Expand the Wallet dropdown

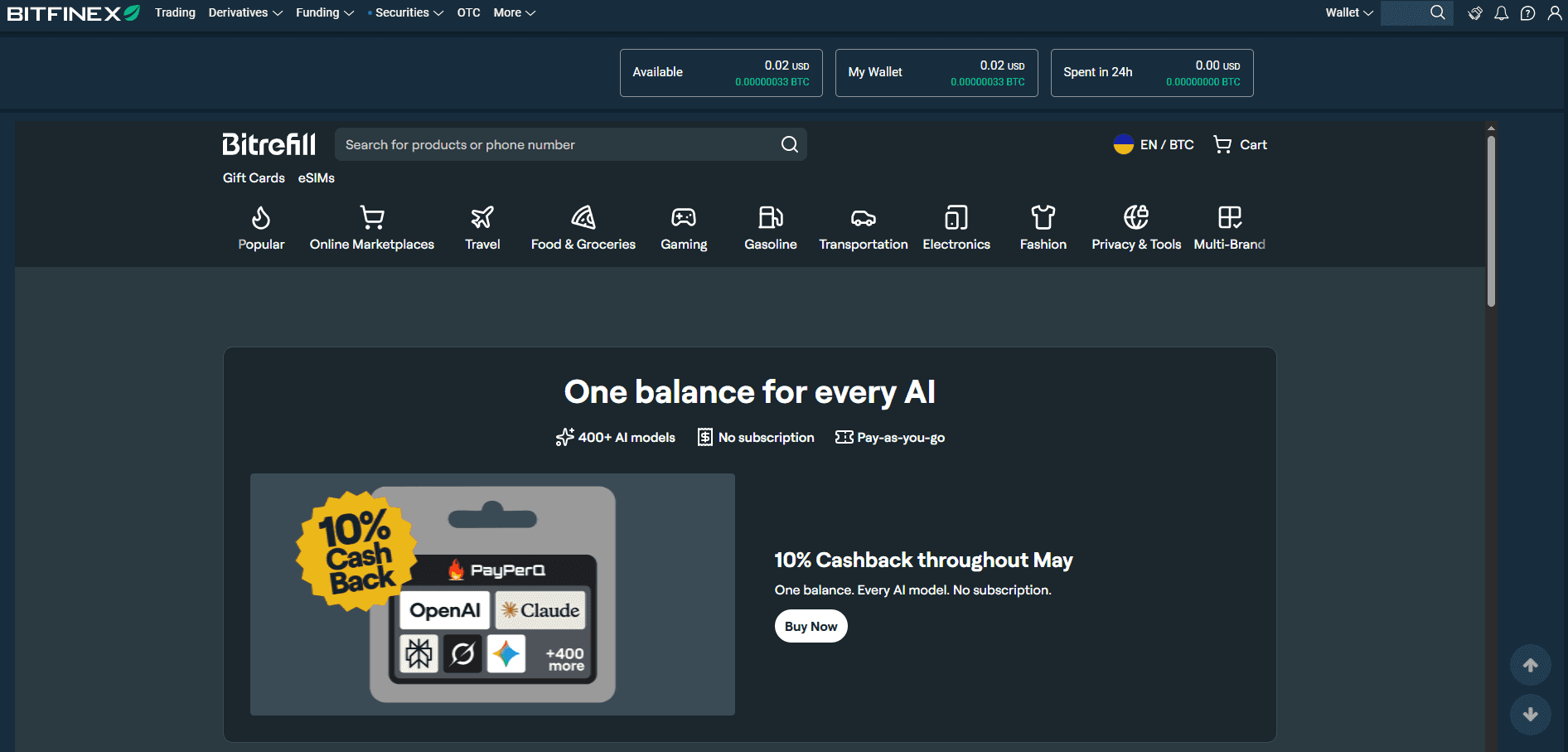1349,12
